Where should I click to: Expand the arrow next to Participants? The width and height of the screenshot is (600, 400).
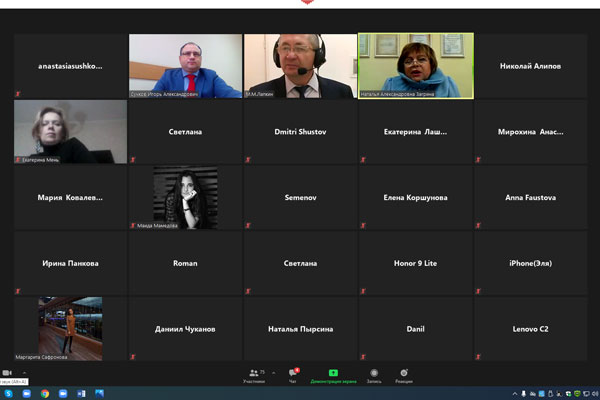pyautogui.click(x=274, y=372)
